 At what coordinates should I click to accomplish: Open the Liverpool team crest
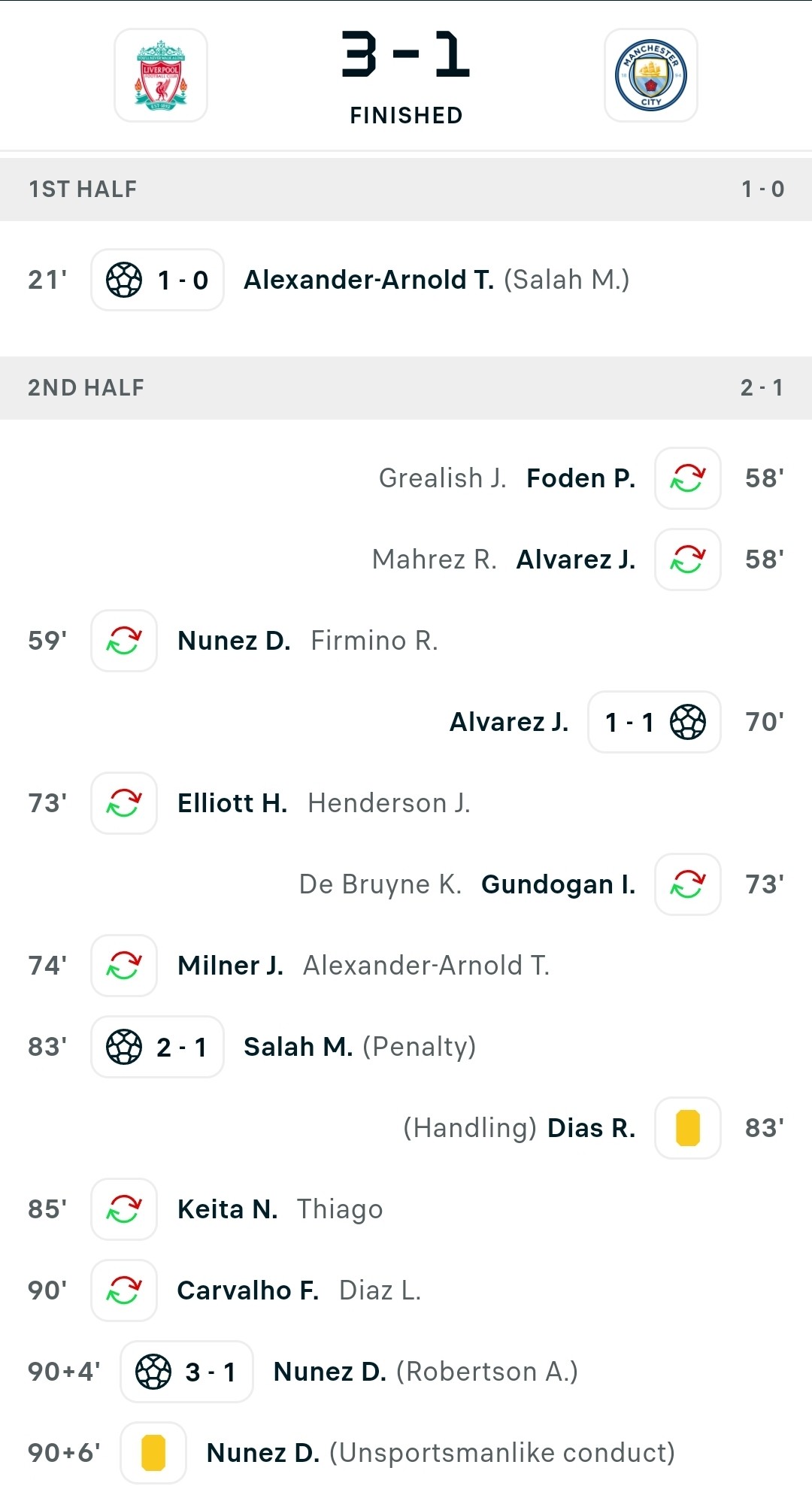[x=161, y=75]
